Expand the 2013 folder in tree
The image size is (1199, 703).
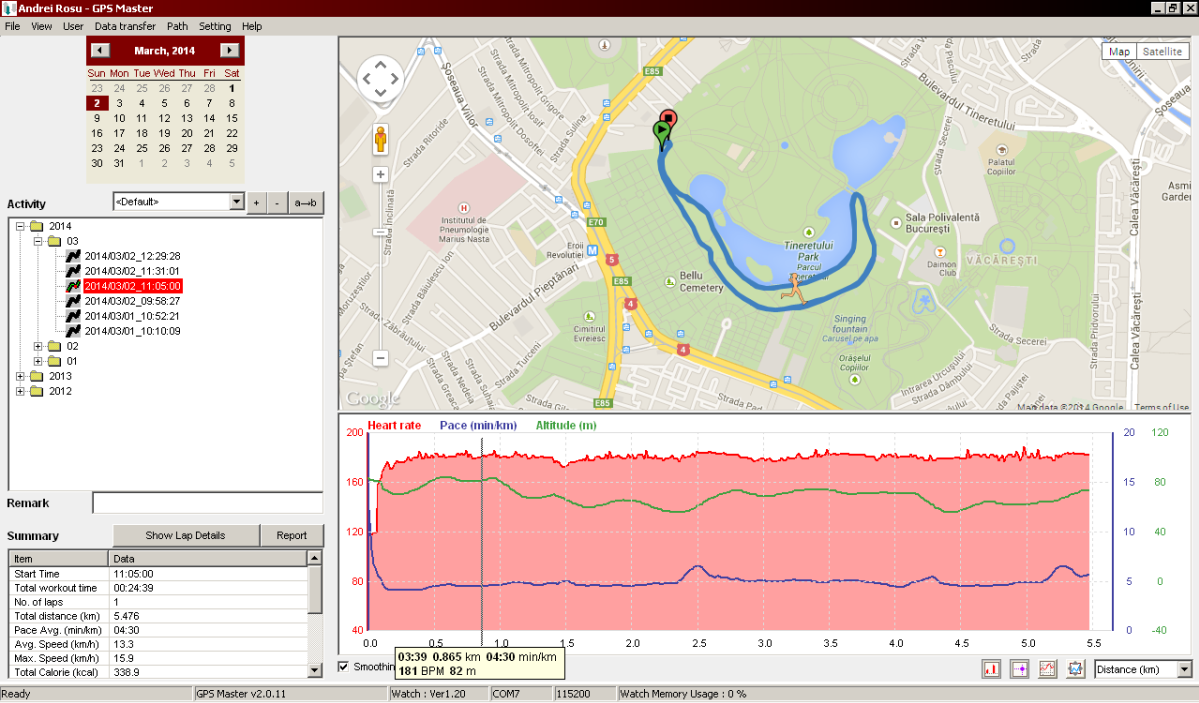22,376
